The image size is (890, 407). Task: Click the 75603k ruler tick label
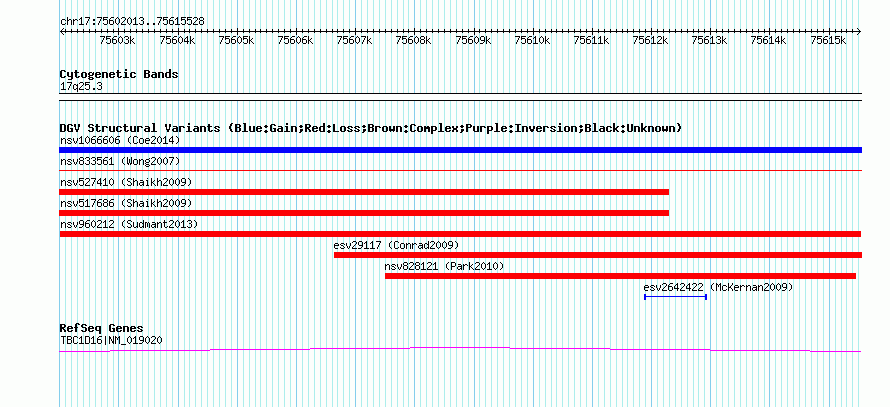click(117, 40)
